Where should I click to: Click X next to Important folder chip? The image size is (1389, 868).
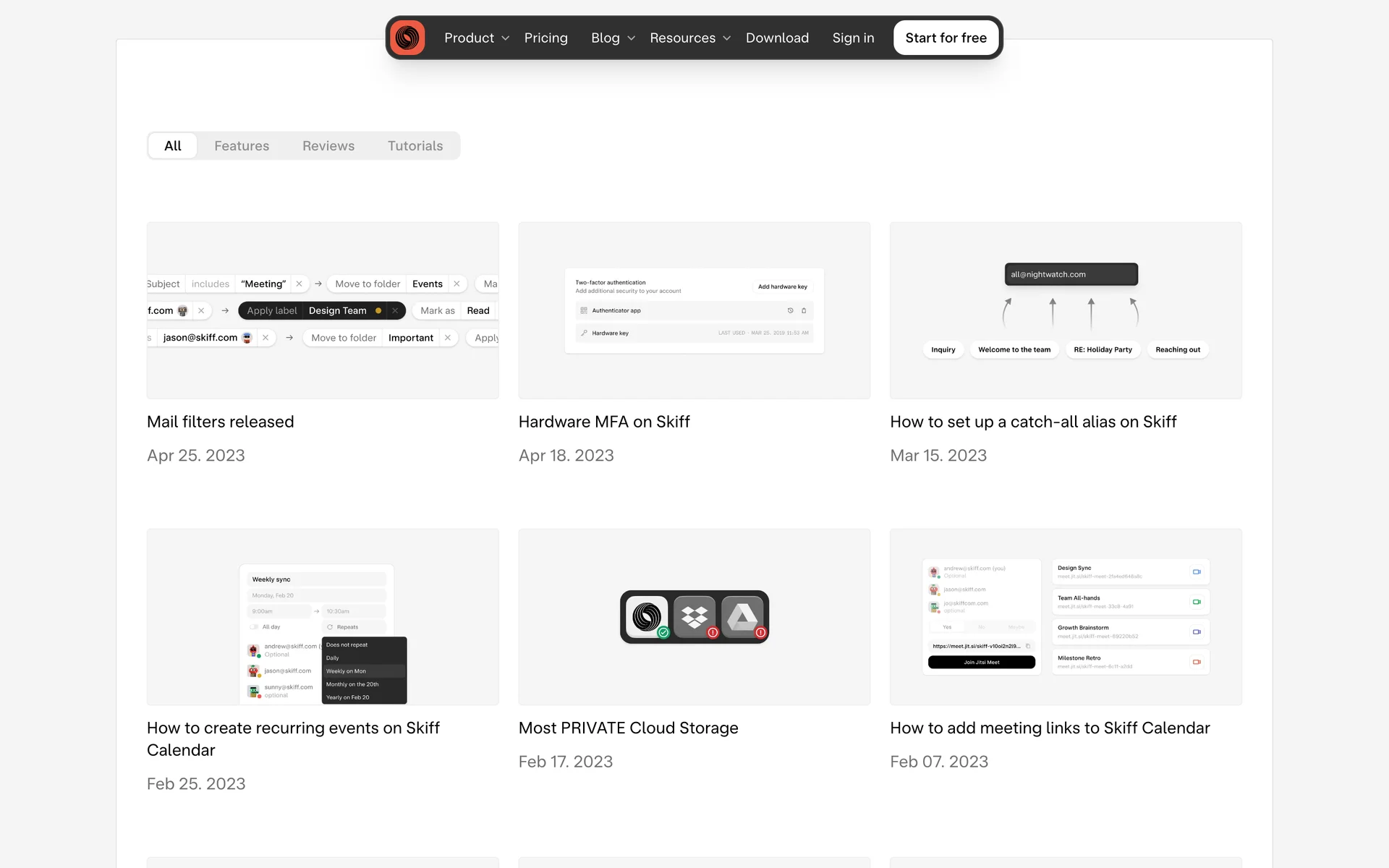448,338
